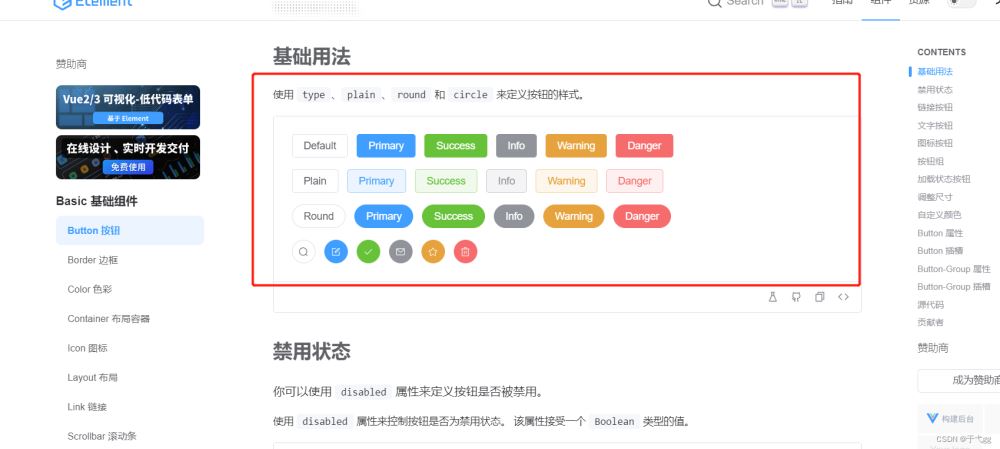The height and width of the screenshot is (449, 1000).
Task: Jump to 基础用法 in the contents list
Action: [935, 71]
